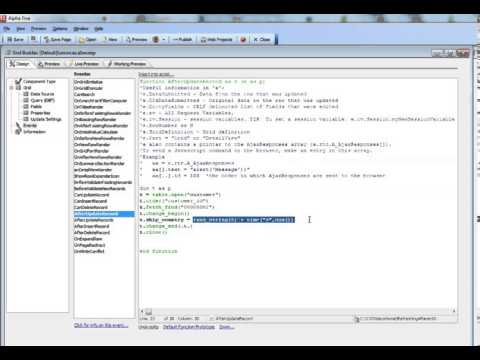Open the Help menu
The width and height of the screenshot is (480, 360).
pyautogui.click(x=99, y=29)
